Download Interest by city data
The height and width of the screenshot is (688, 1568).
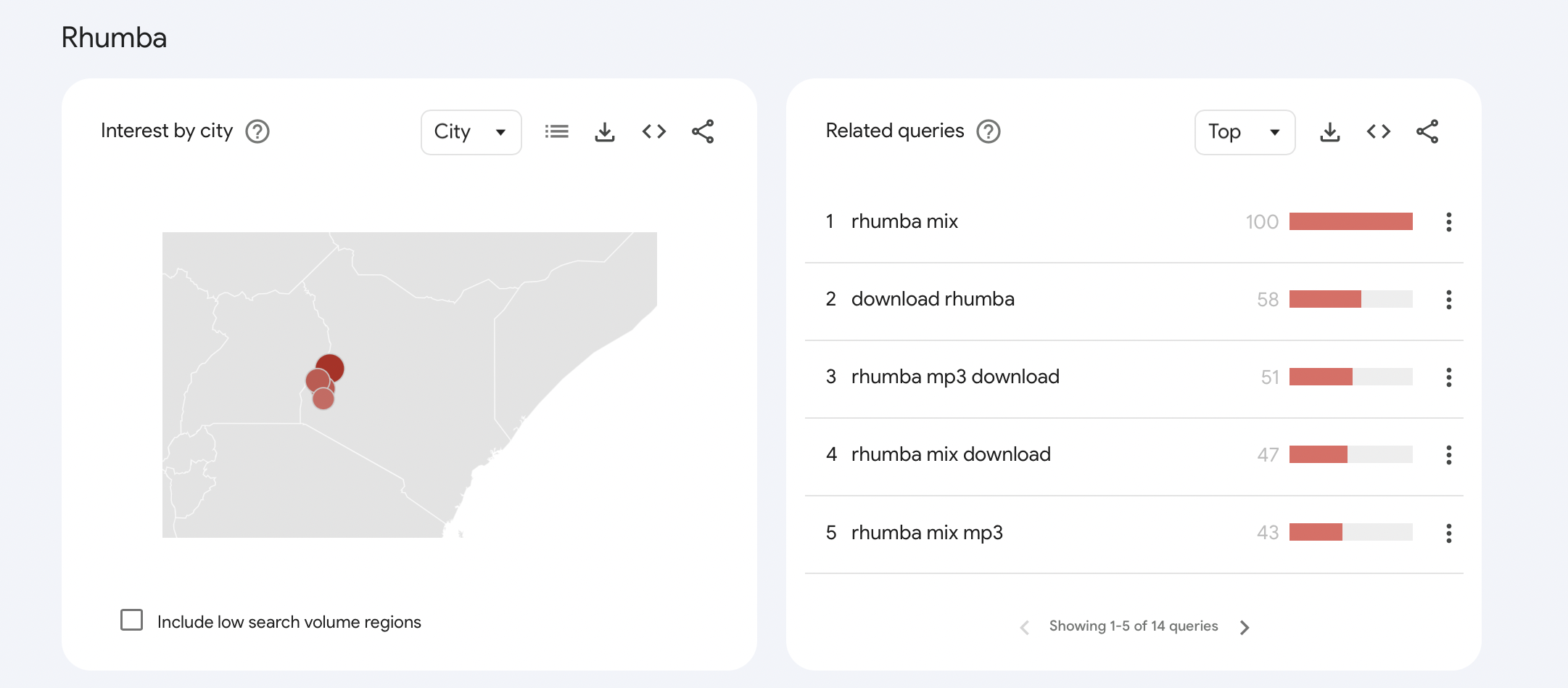coord(605,131)
